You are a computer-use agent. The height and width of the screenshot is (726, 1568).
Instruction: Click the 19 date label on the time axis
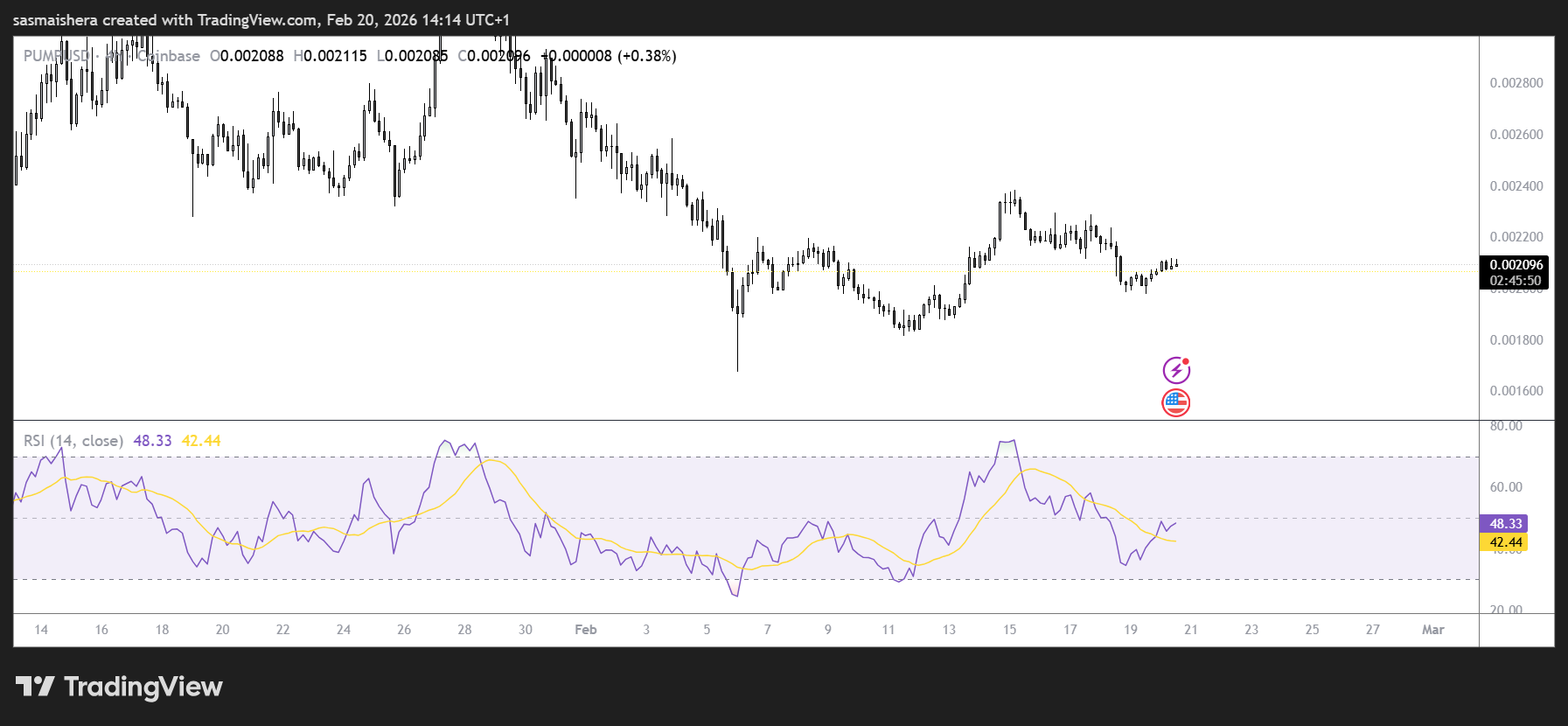point(1131,630)
